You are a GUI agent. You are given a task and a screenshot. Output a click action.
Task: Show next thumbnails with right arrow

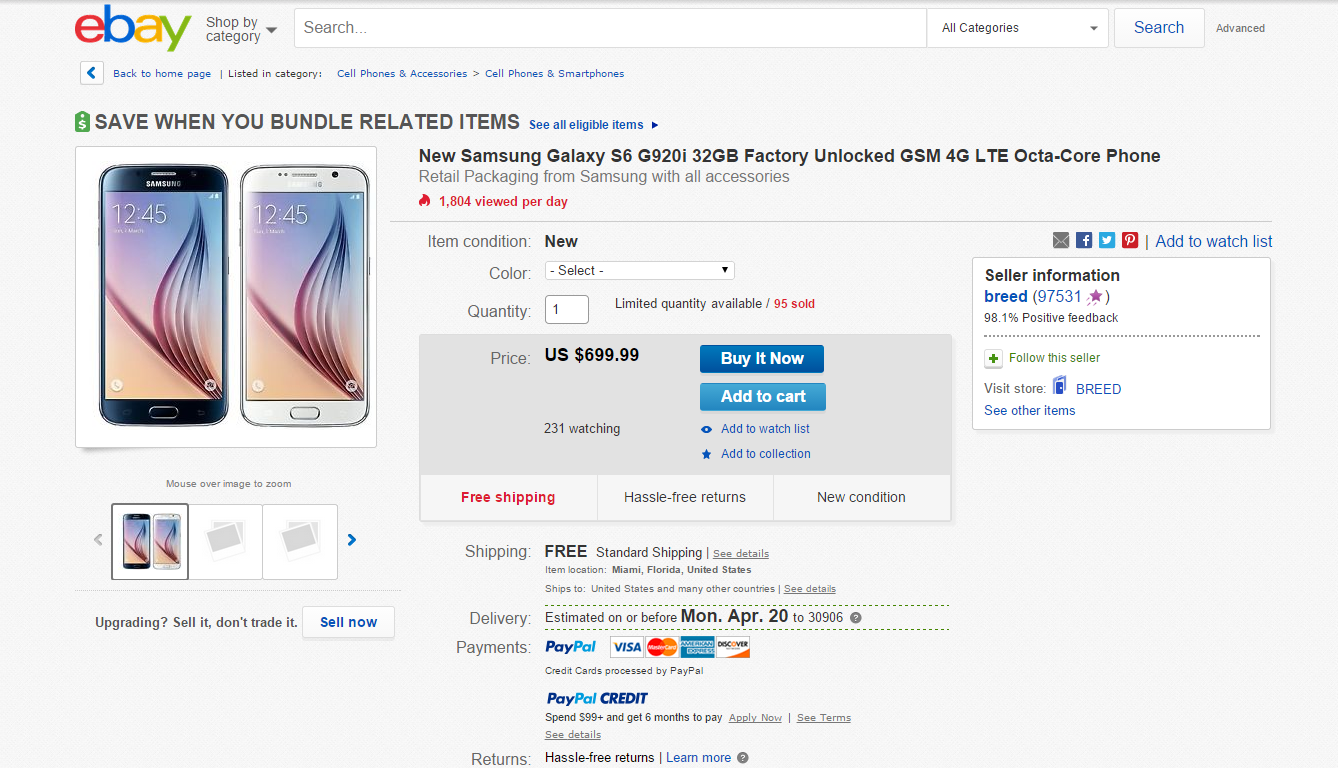coord(352,540)
